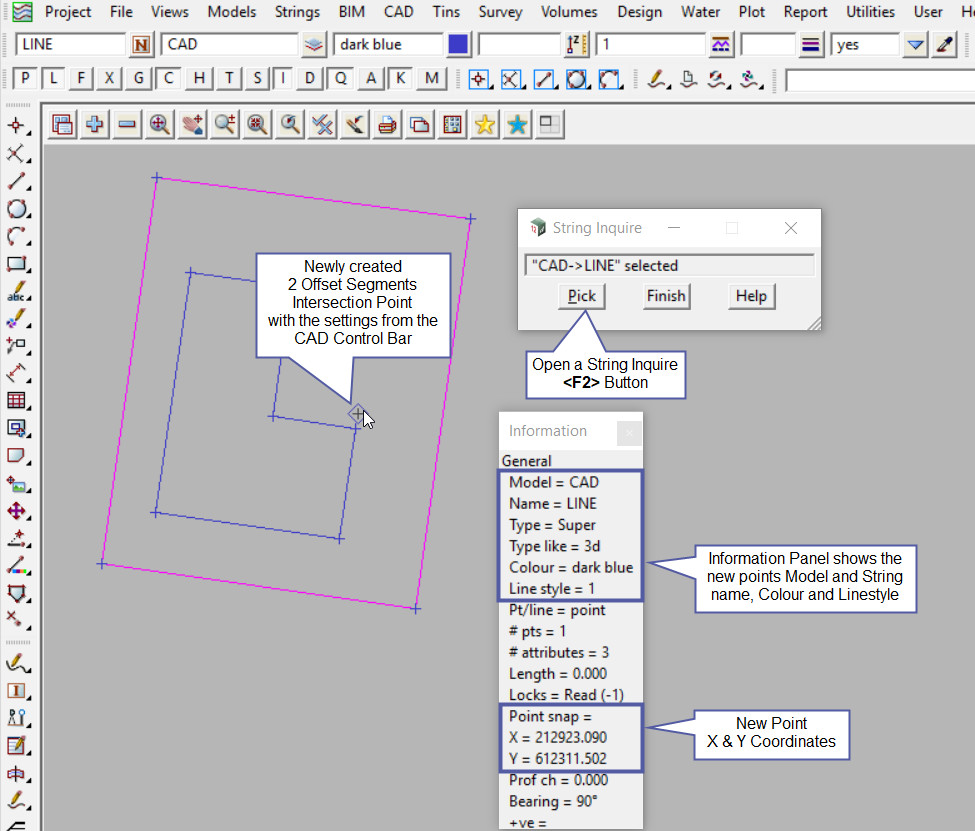Toggle the G snap button

(x=140, y=79)
